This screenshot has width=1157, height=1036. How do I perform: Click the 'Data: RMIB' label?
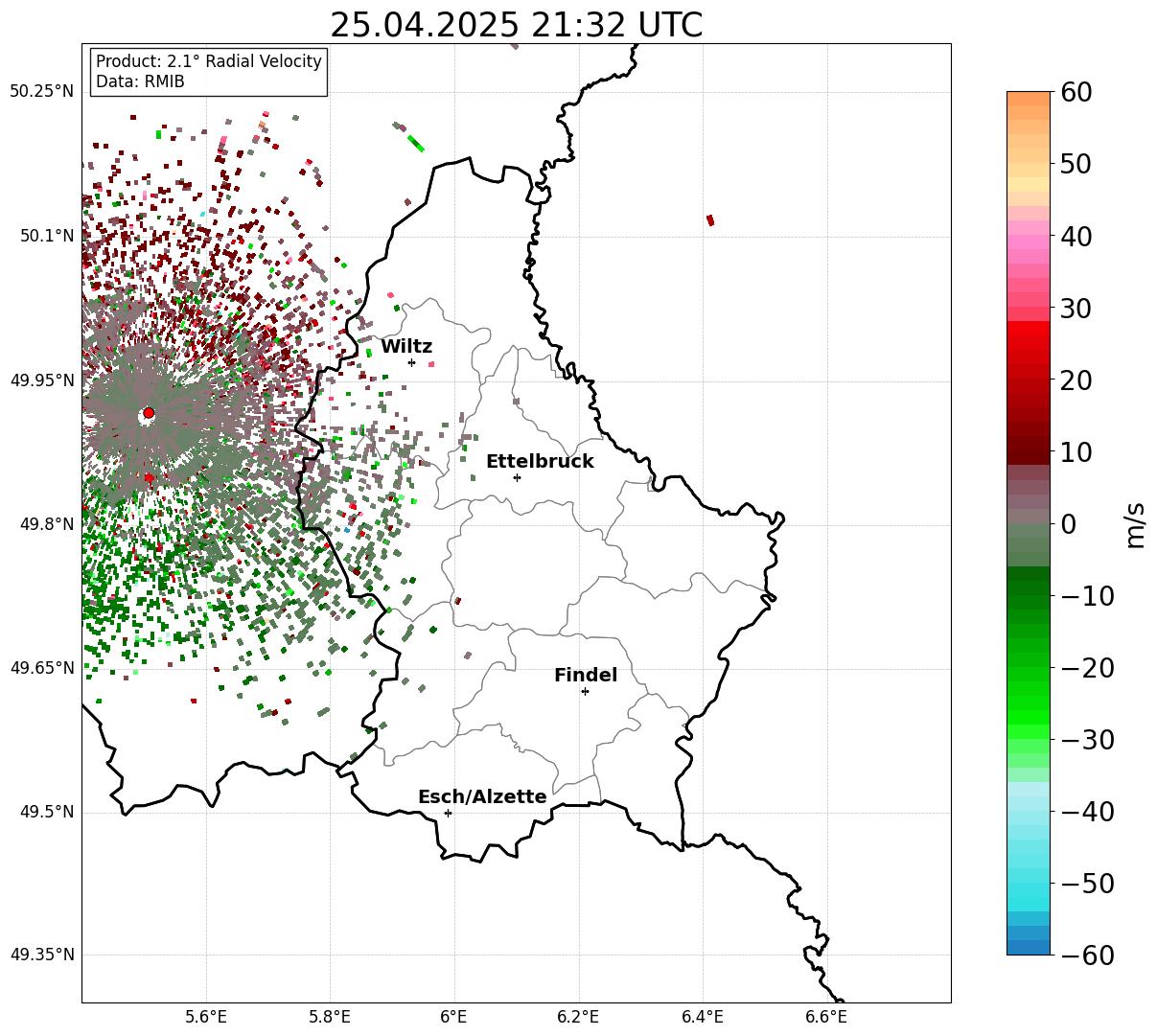coord(140,82)
